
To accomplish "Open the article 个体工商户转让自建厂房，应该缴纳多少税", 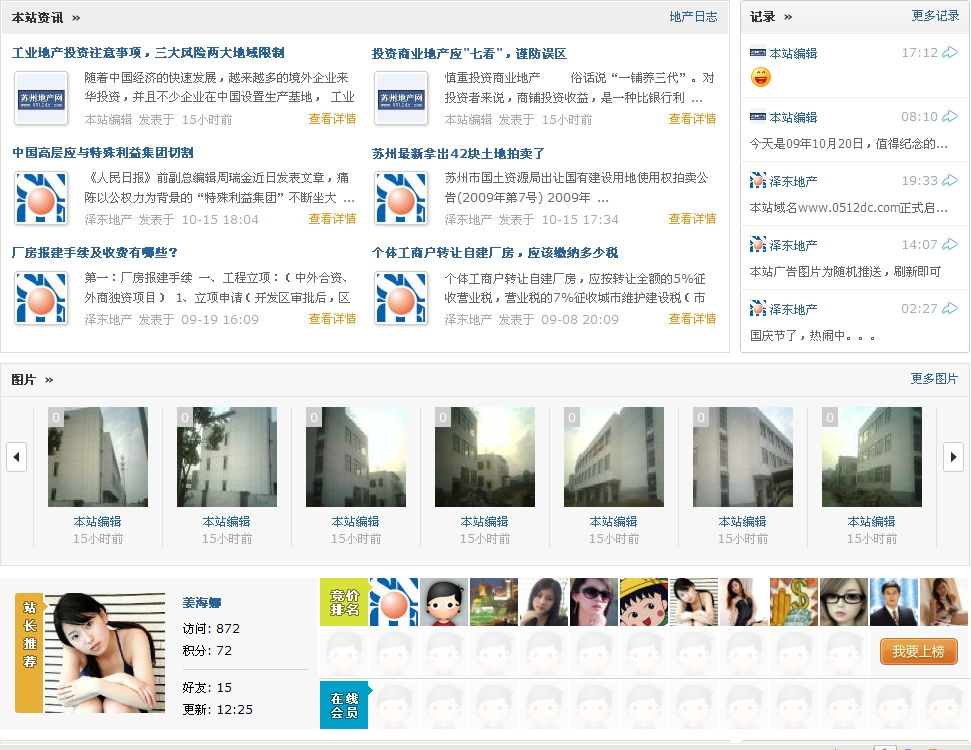I will 495,253.
